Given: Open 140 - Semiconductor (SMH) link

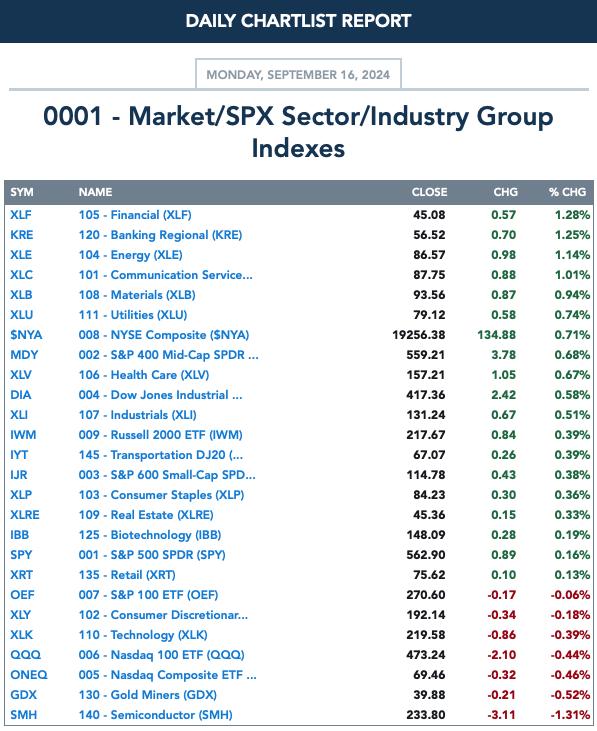Looking at the screenshot, I should 155,715.
